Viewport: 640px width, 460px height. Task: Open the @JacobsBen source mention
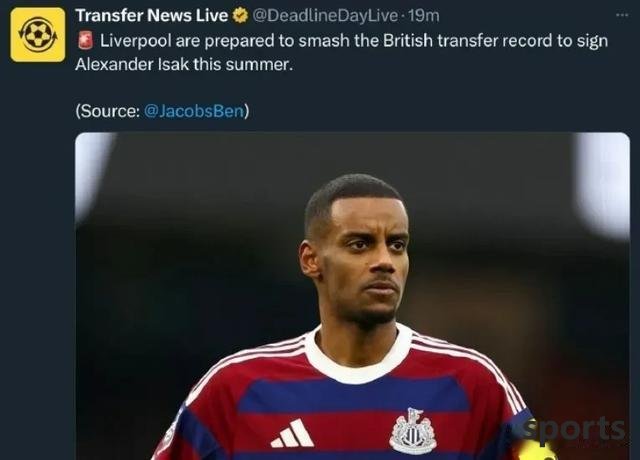[x=194, y=111]
